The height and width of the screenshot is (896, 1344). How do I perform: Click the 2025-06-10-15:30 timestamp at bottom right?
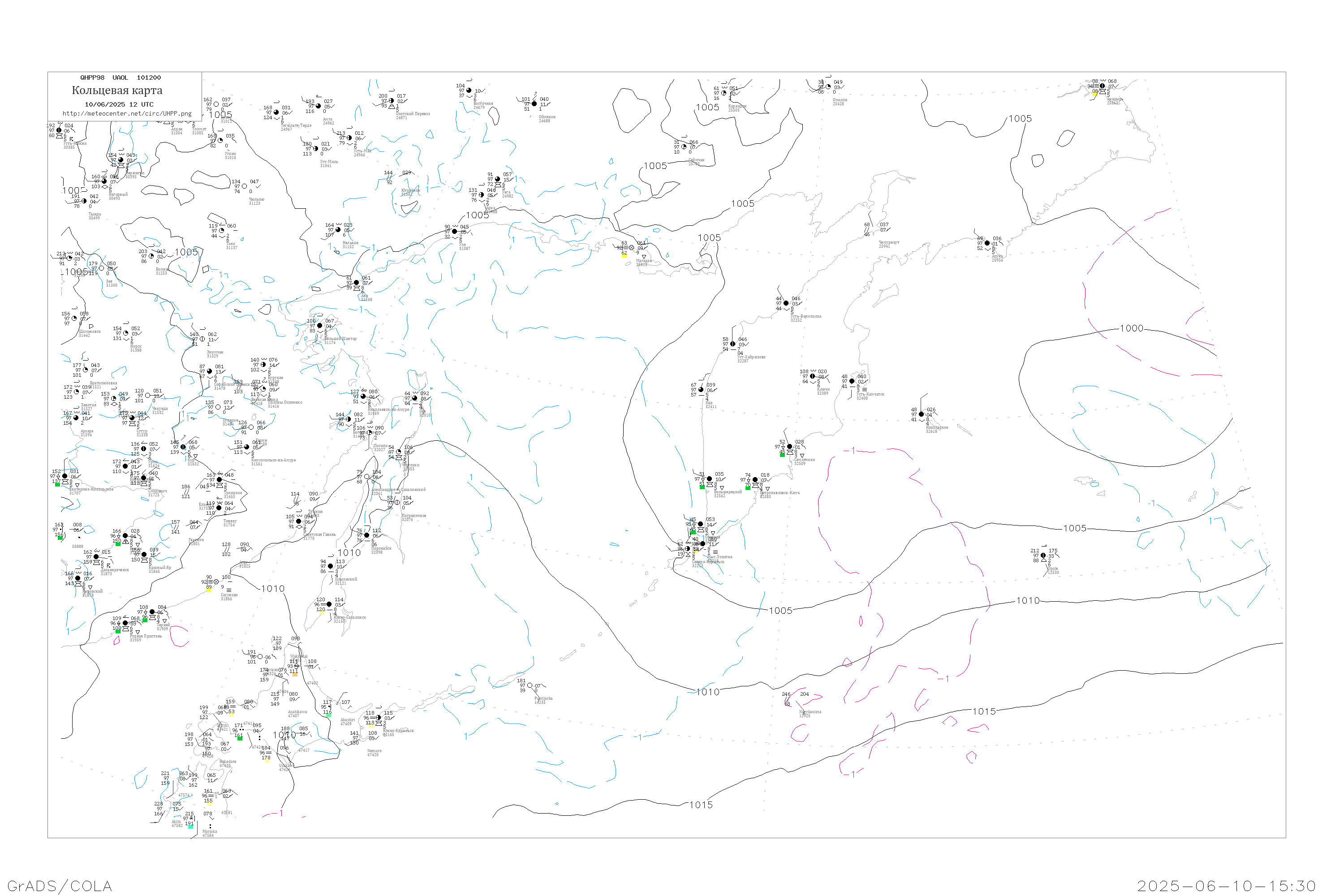click(x=1226, y=886)
